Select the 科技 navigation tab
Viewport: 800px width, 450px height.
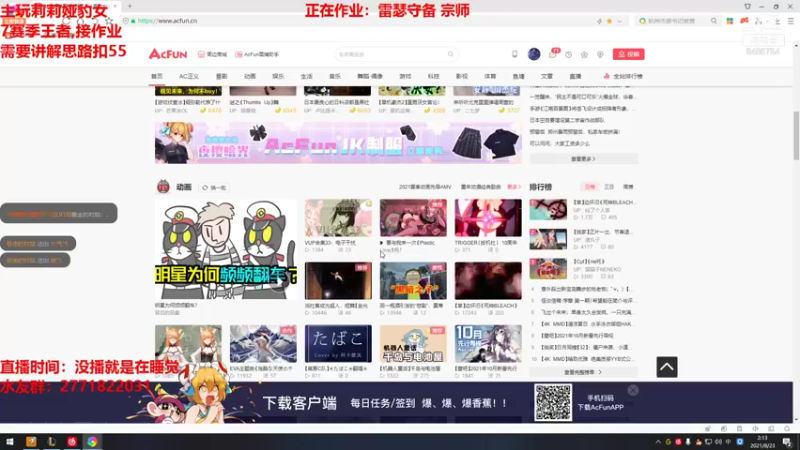tap(433, 76)
